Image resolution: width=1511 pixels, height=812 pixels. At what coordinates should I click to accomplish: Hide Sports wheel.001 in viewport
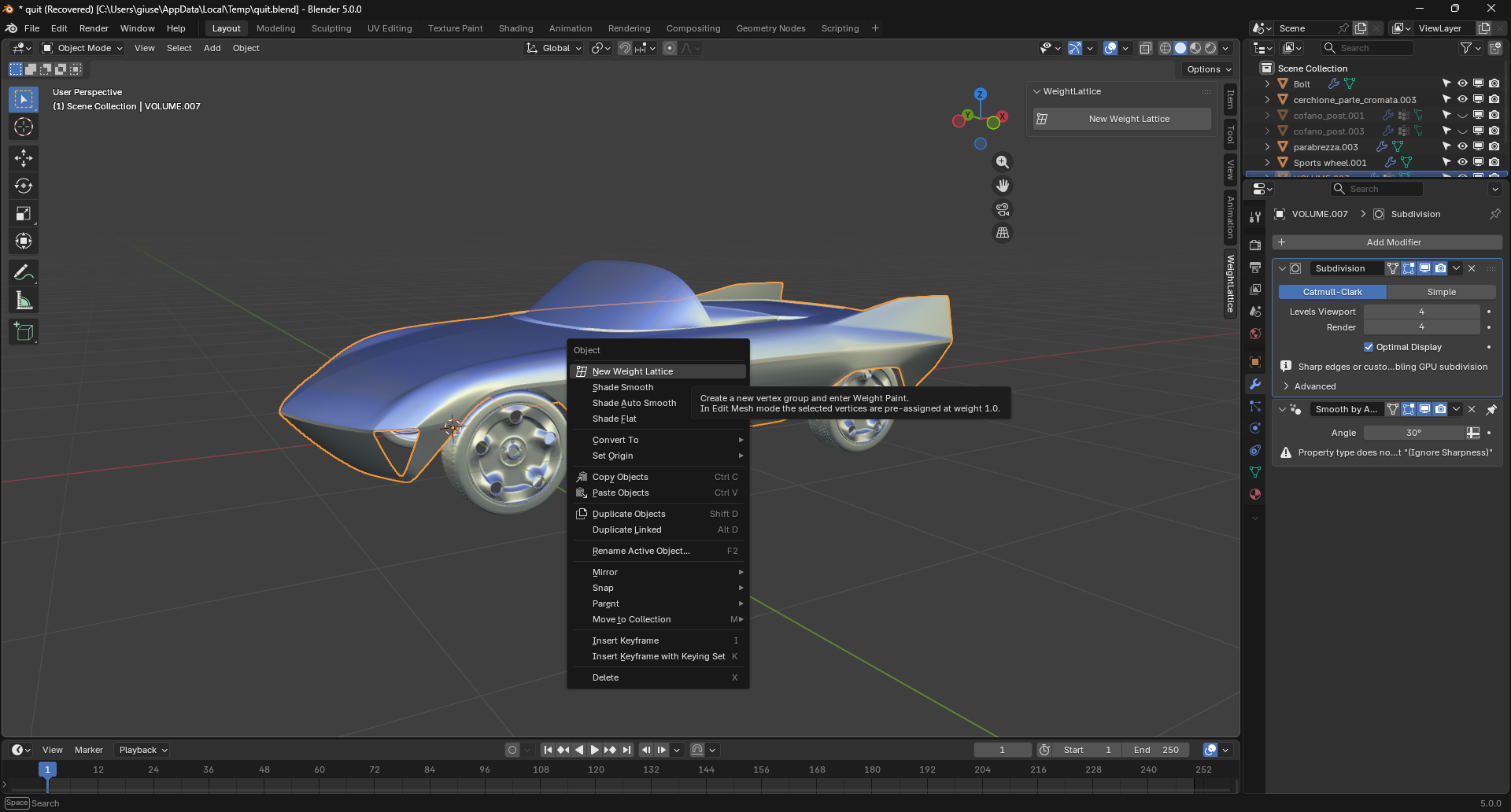pos(1462,162)
